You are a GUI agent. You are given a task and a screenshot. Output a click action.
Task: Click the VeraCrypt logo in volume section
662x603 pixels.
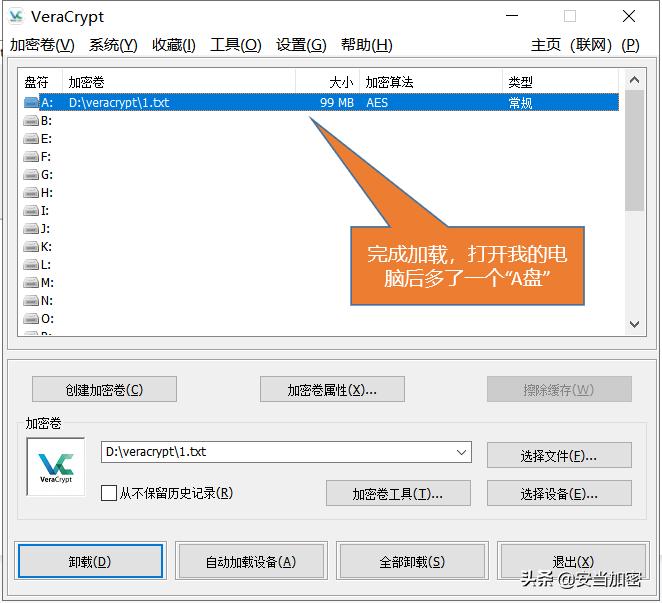pos(56,467)
